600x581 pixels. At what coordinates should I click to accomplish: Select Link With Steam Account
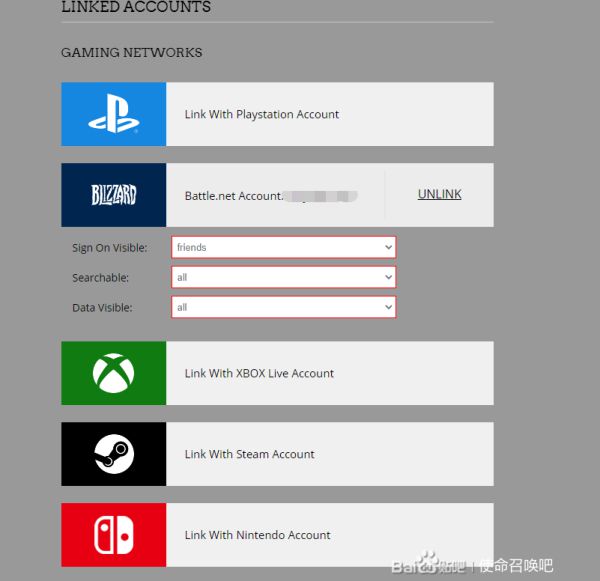(249, 454)
